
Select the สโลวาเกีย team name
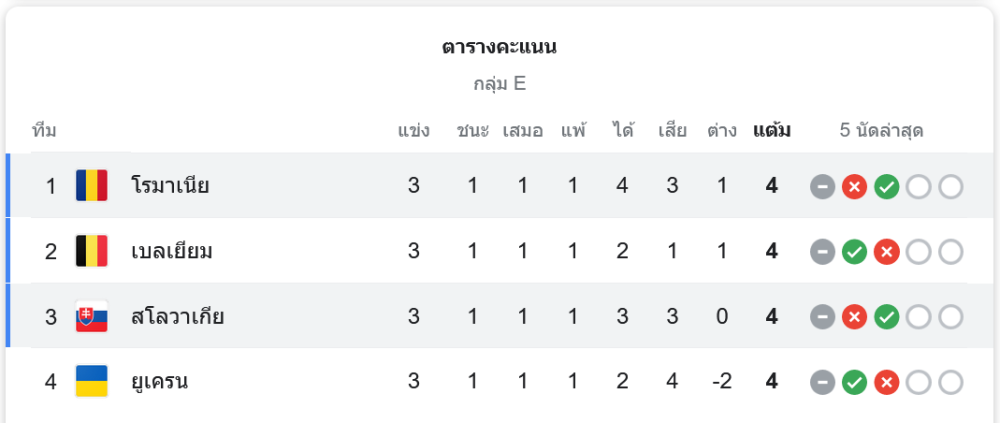coord(177,317)
